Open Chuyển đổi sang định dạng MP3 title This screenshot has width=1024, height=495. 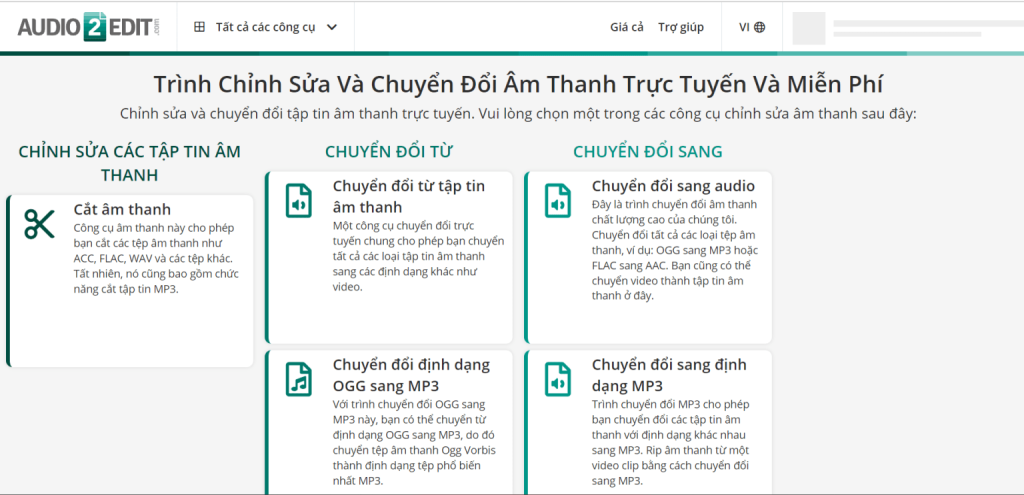tap(669, 374)
